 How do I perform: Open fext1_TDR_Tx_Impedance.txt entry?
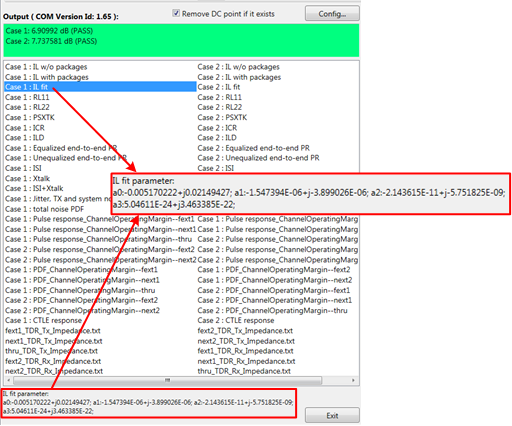click(x=53, y=331)
